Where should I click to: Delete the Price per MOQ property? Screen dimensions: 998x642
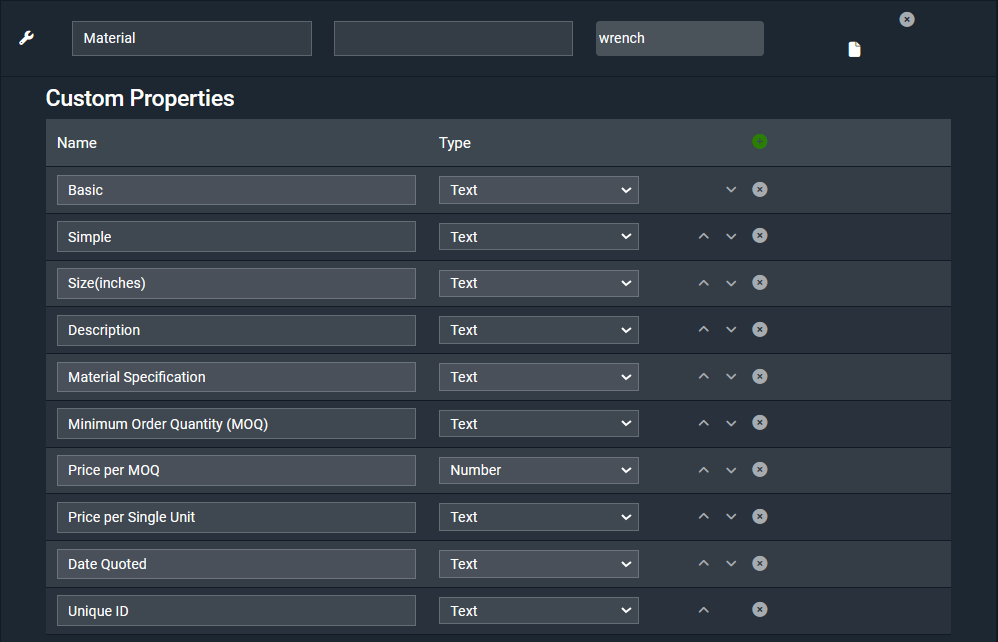click(759, 470)
